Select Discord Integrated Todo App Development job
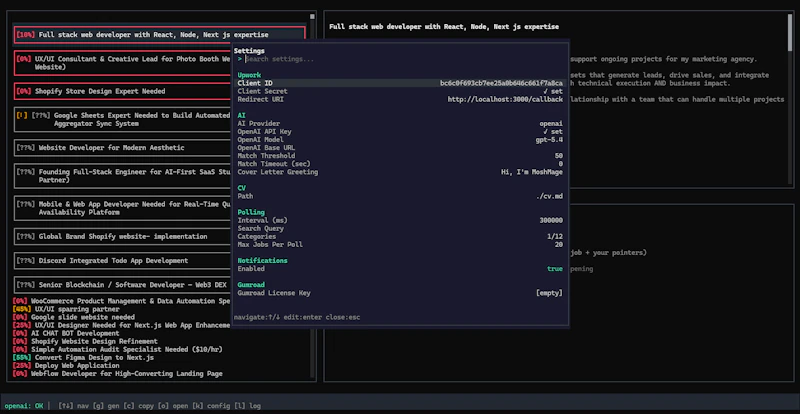The height and width of the screenshot is (414, 800). 123,260
